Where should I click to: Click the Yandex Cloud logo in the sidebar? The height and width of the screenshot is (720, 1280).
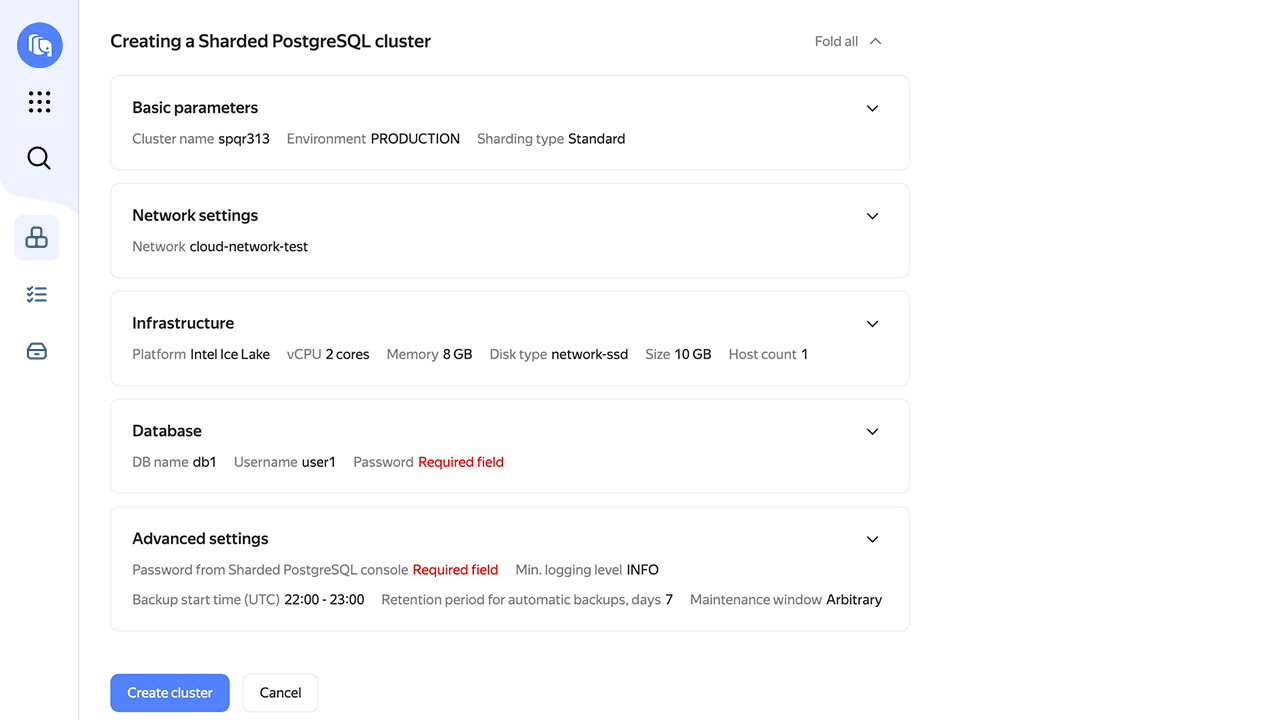tap(39, 45)
